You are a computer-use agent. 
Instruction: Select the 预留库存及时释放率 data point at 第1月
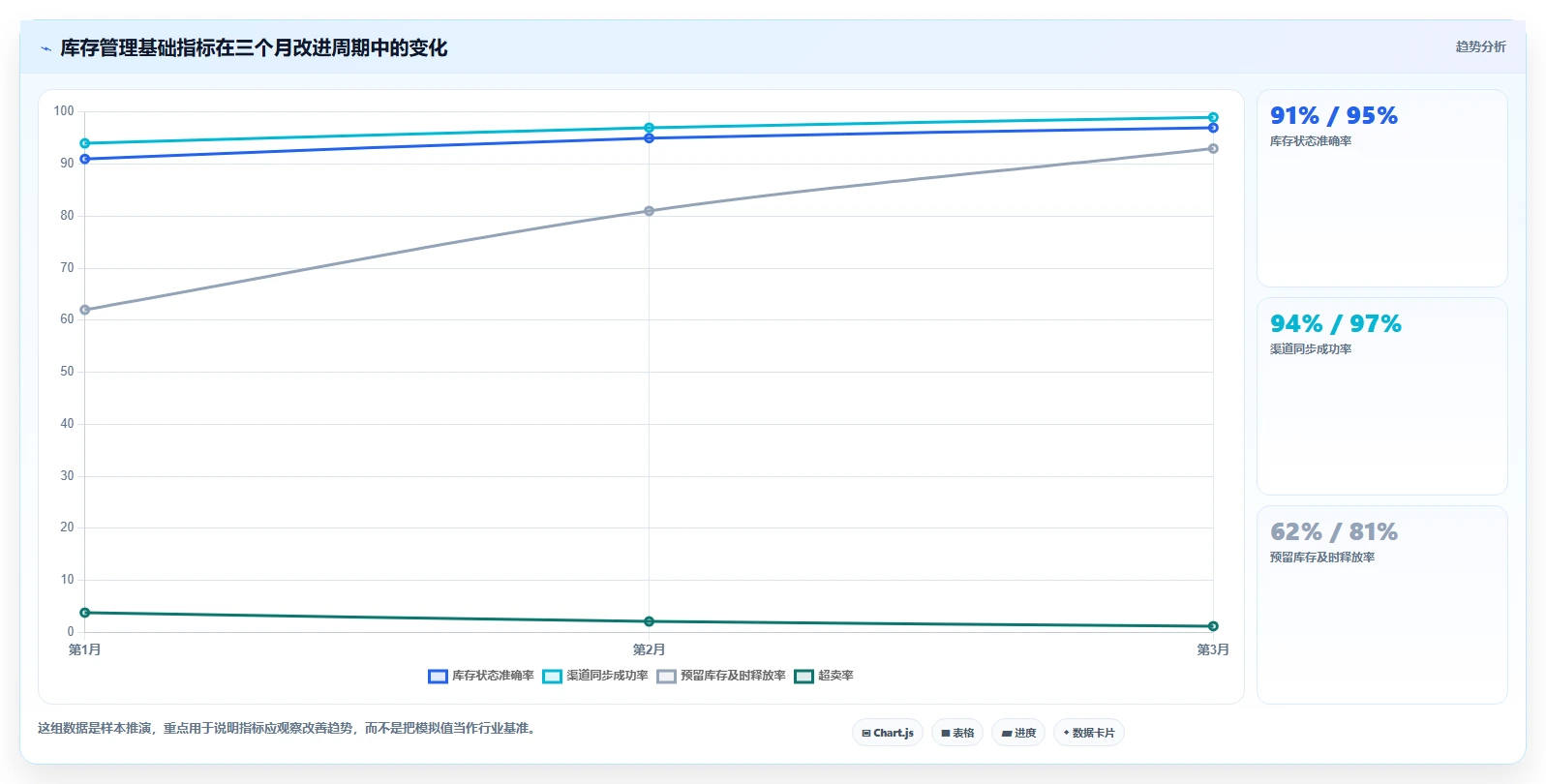coord(85,310)
